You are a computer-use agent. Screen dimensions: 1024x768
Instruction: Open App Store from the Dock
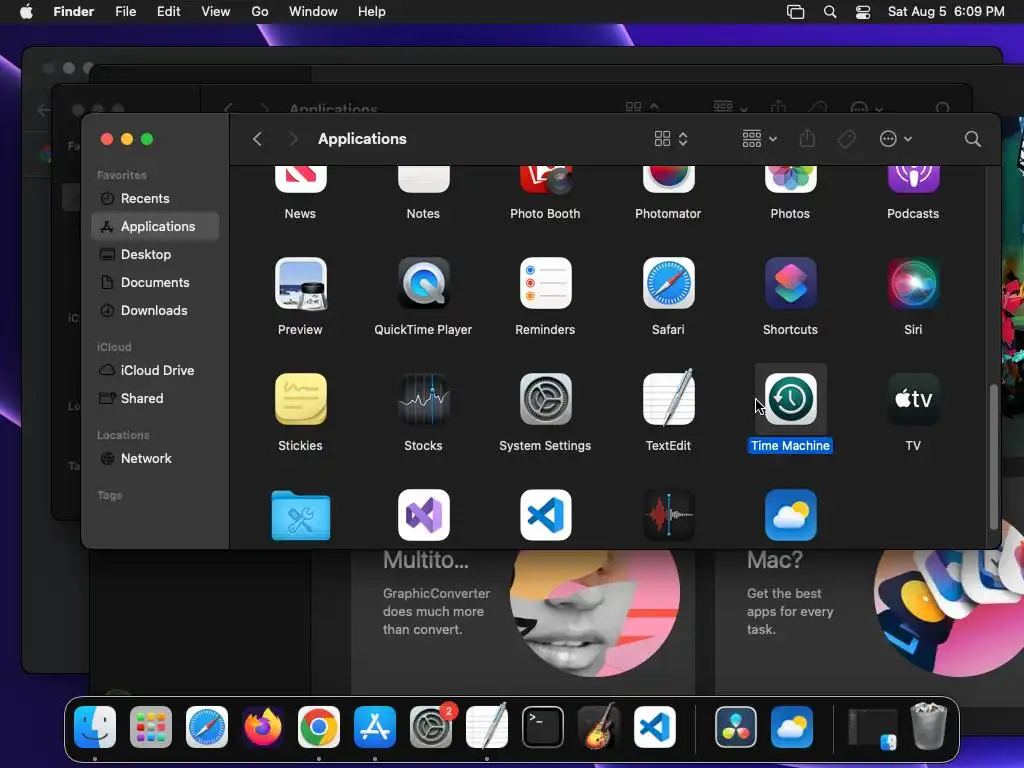coord(375,727)
